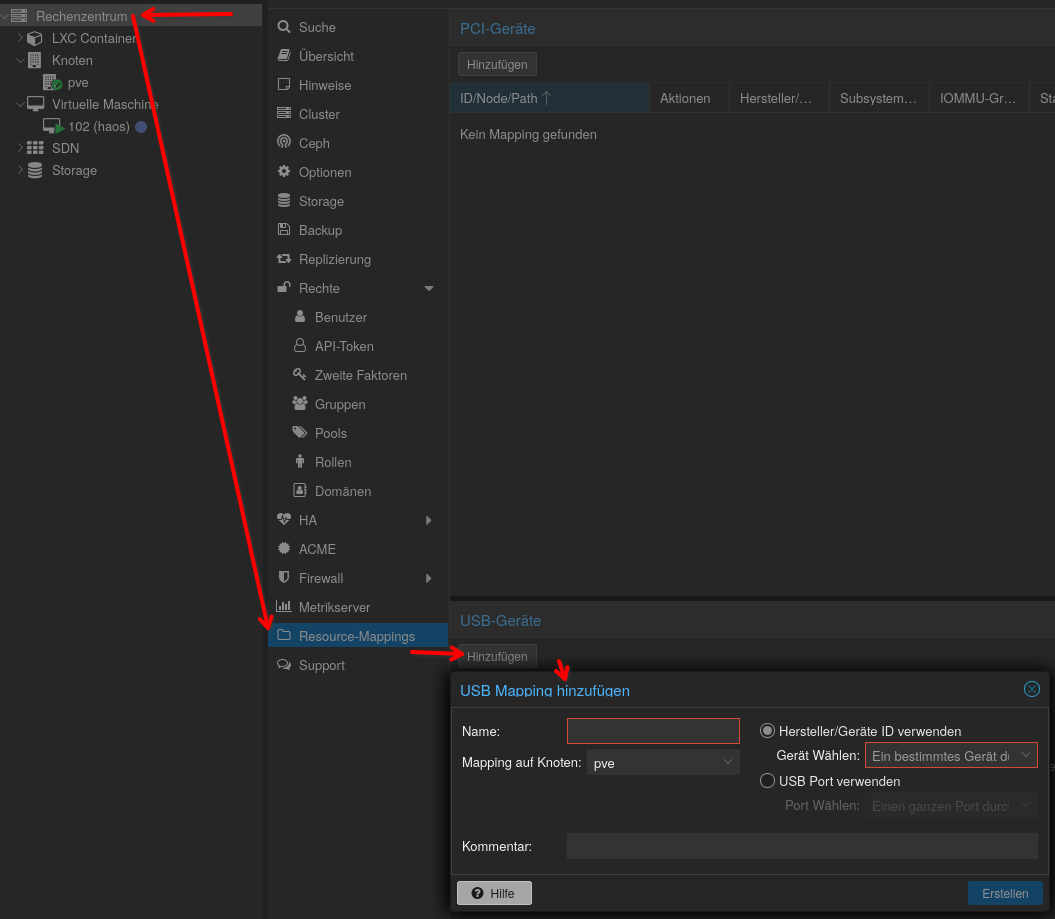Select Hersteller/Geräte ID verwenden radio button
This screenshot has height=919, width=1055.
click(x=768, y=731)
